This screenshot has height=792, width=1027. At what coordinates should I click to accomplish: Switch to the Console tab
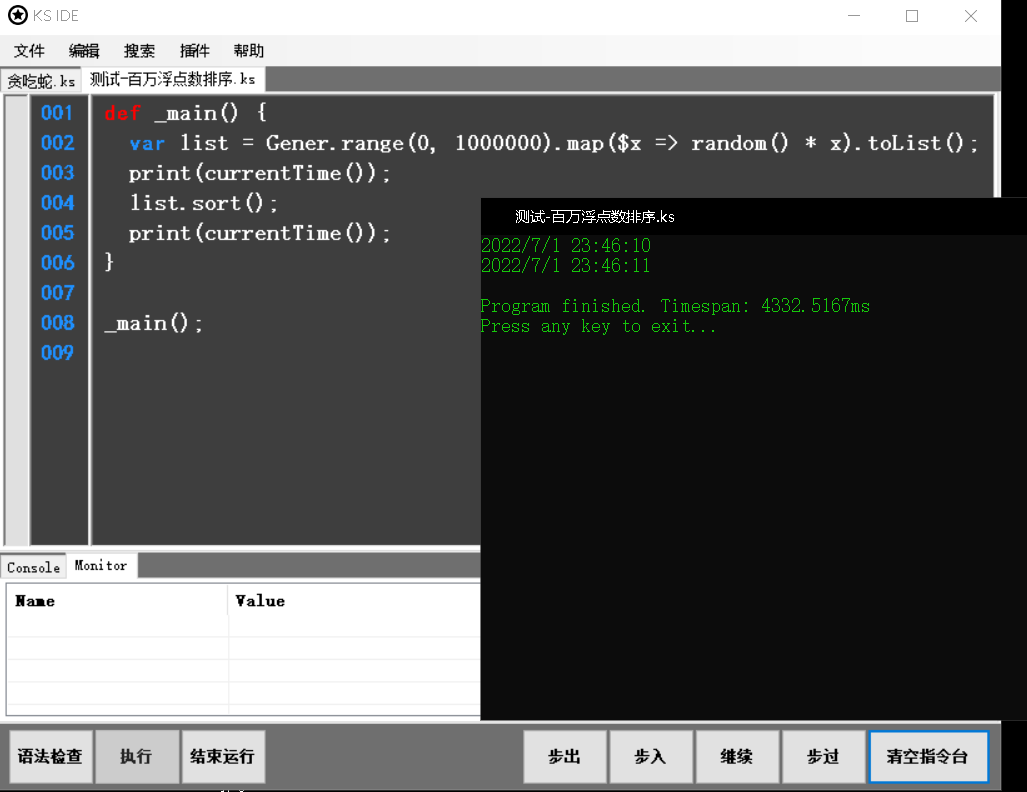[32, 566]
